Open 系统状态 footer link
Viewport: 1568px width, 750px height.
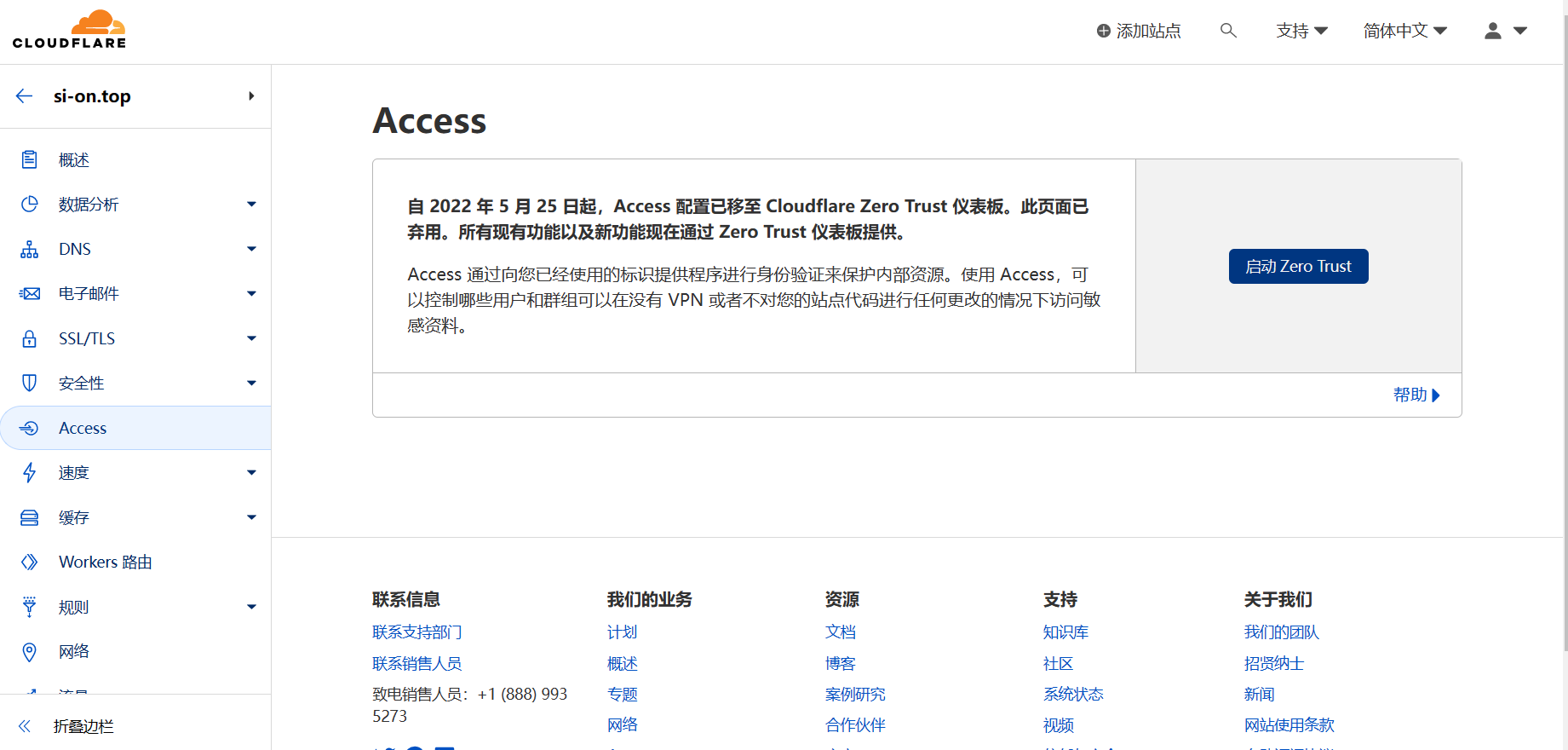pyautogui.click(x=1073, y=694)
